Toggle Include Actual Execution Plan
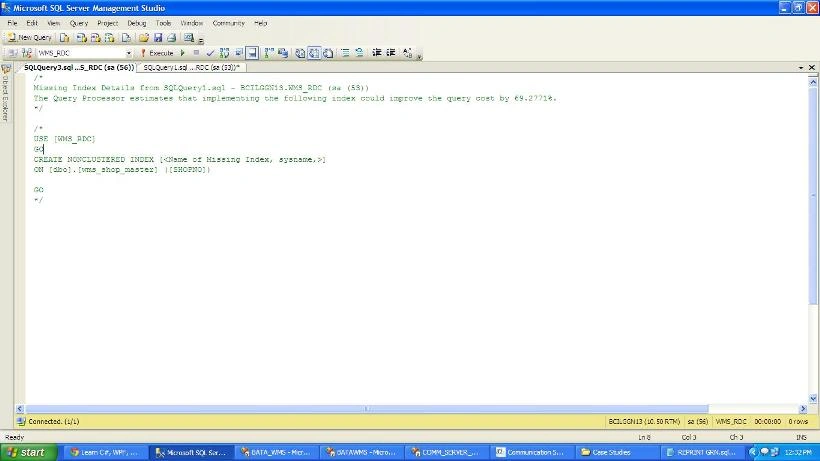820x461 pixels. (x=269, y=53)
